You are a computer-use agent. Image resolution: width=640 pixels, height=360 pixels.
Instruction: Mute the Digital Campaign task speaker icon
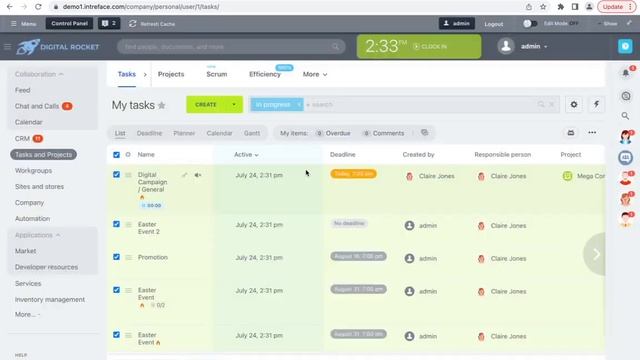[x=198, y=175]
